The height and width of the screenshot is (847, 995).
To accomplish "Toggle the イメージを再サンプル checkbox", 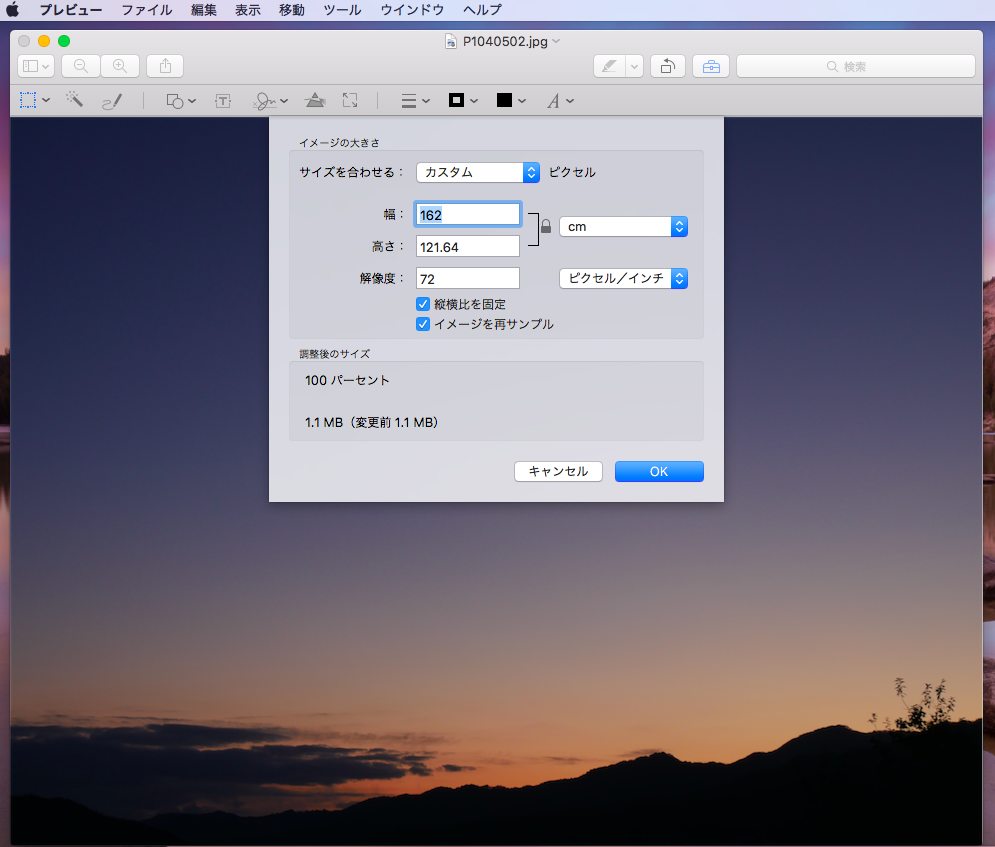I will click(423, 324).
